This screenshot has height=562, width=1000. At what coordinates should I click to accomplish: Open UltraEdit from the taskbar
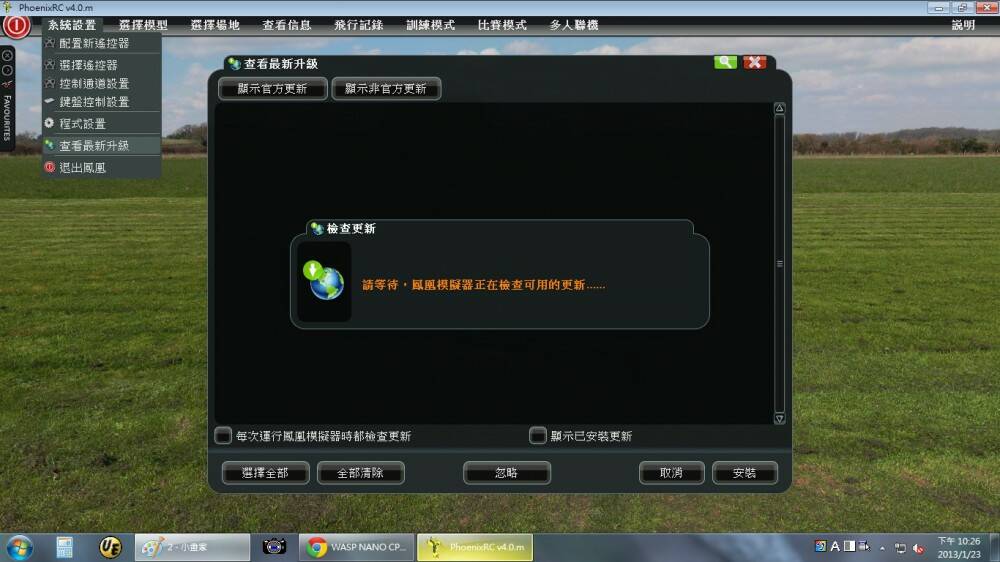[x=110, y=547]
